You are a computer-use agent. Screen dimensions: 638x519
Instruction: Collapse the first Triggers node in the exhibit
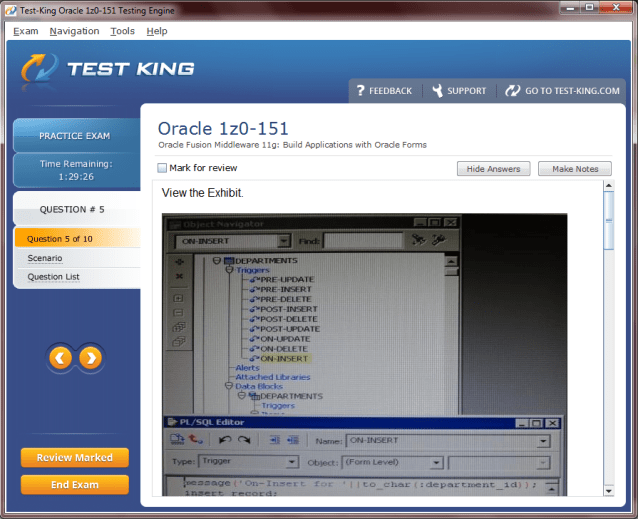[x=229, y=270]
